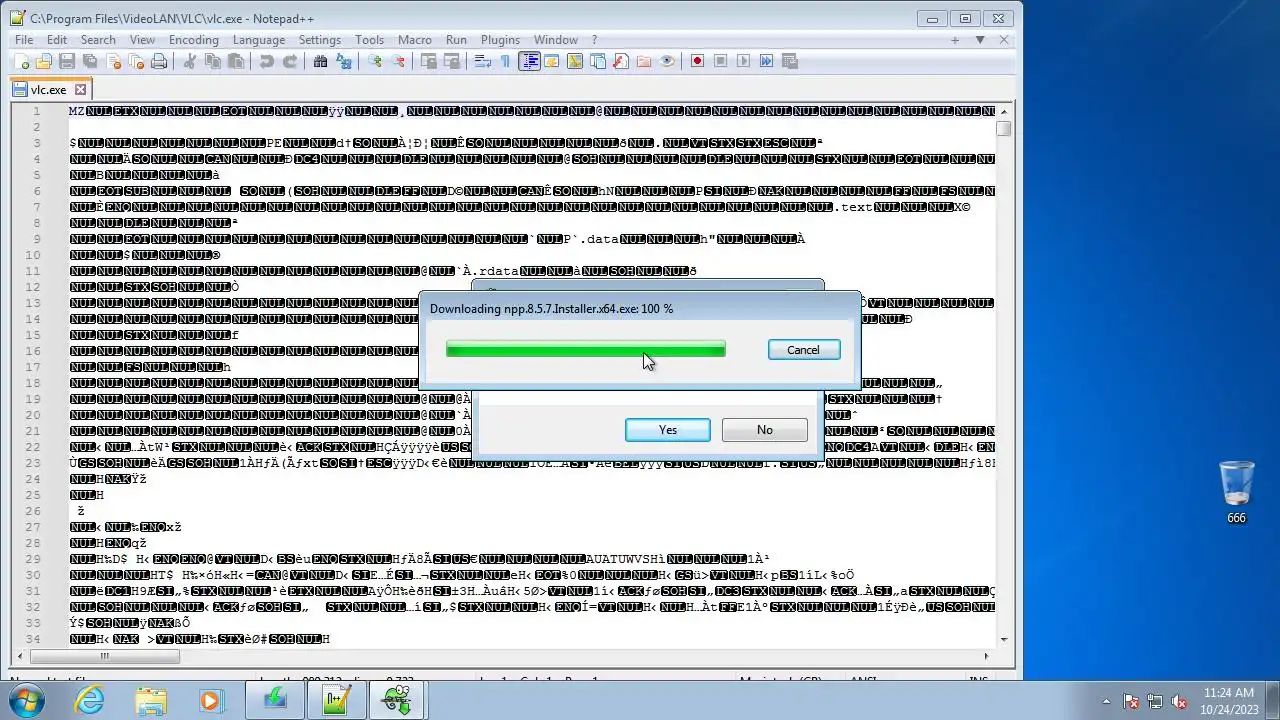Click the green download progress bar

[x=586, y=349]
